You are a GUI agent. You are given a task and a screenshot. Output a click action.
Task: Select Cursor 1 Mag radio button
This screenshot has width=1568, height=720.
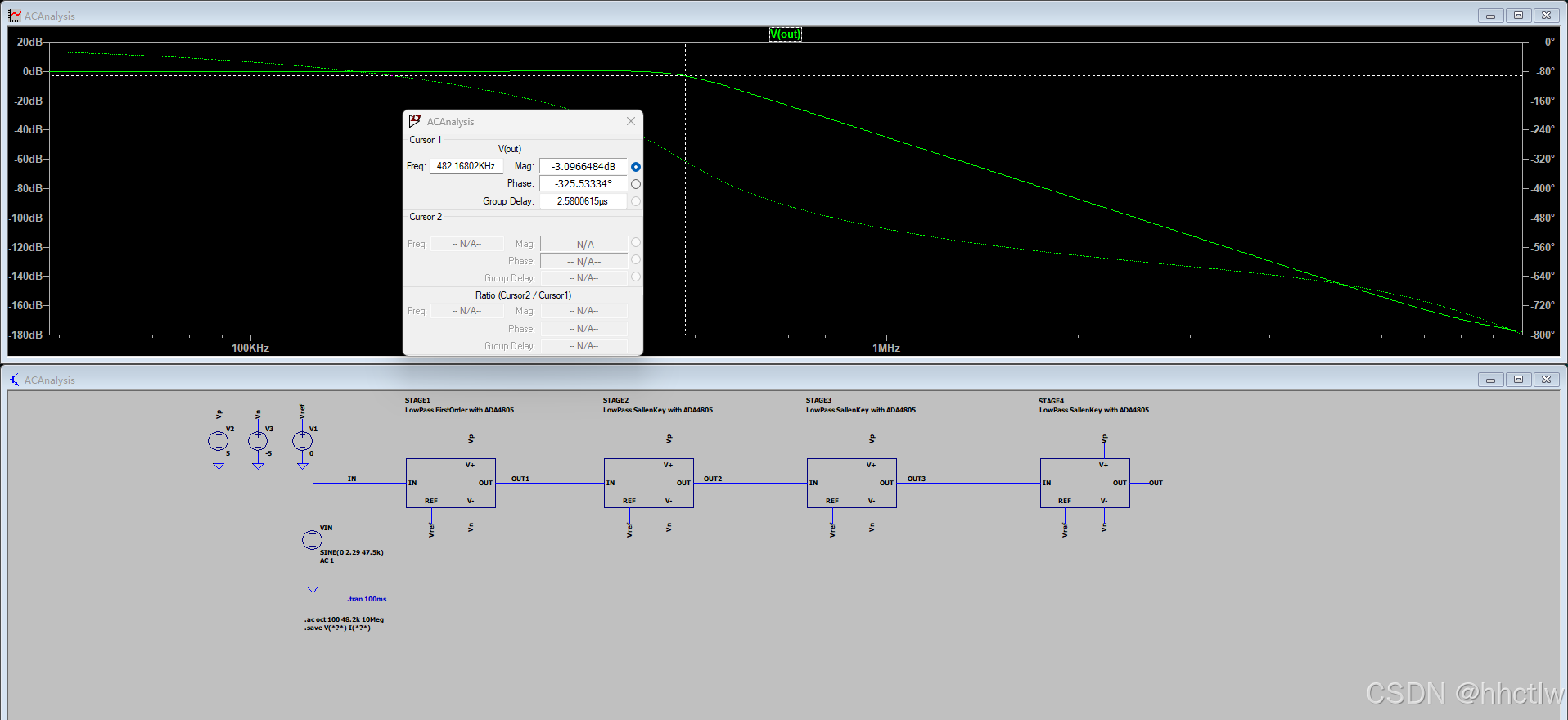tap(636, 167)
